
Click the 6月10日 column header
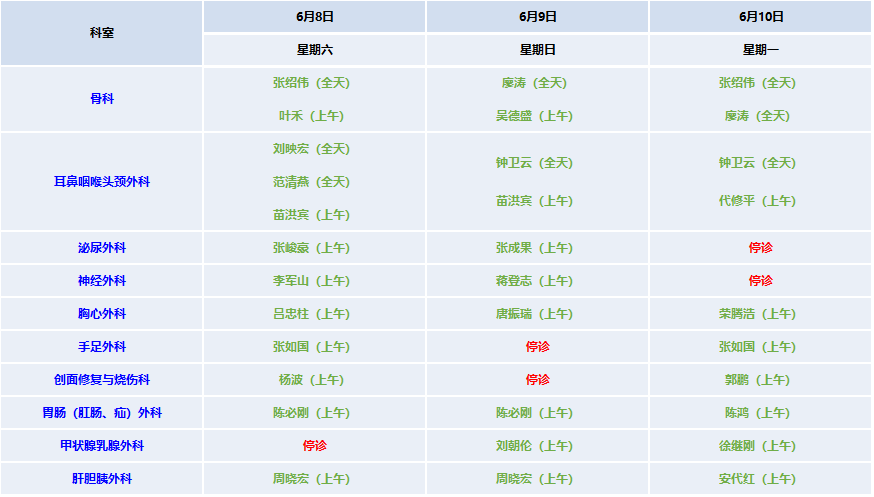761,17
